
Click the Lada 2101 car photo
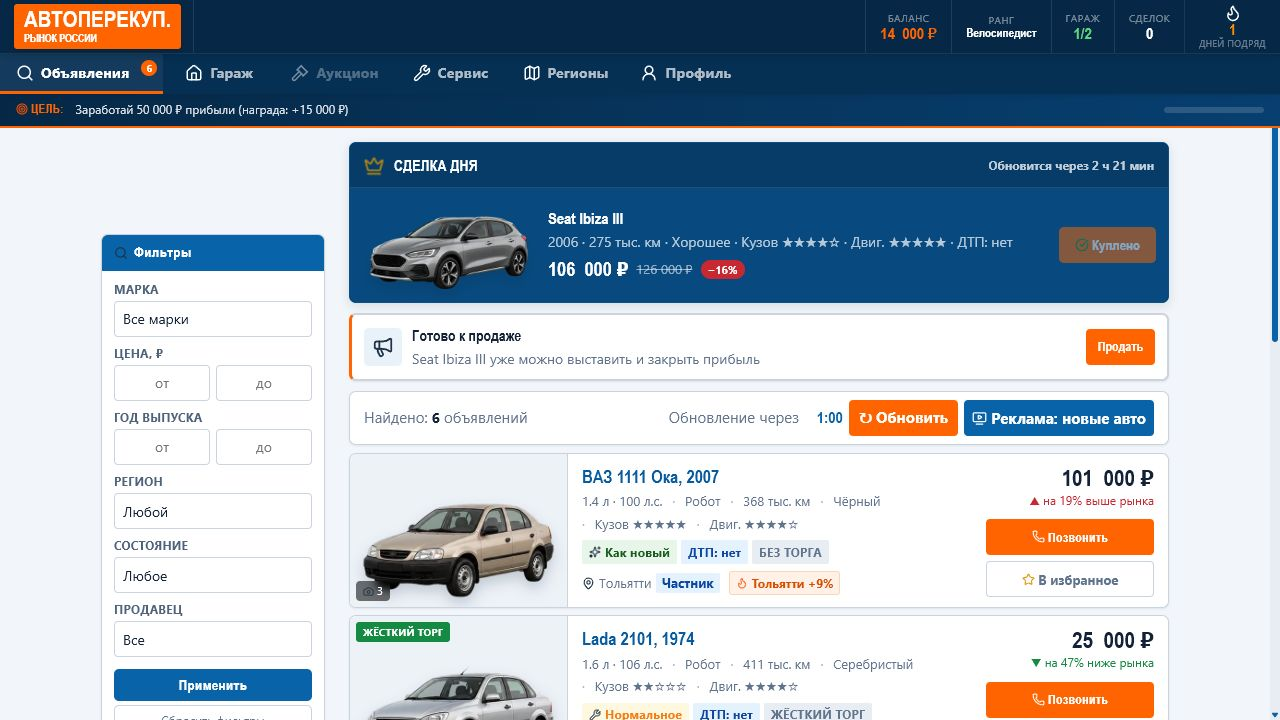(x=459, y=668)
